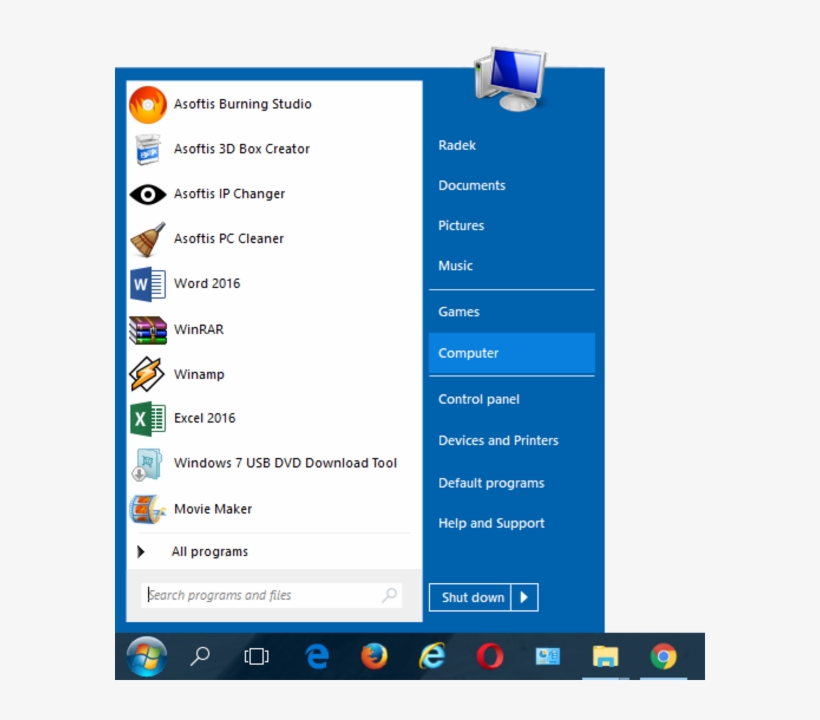The height and width of the screenshot is (720, 820).
Task: Open Asoftis PC Cleaner broom icon
Action: (x=148, y=239)
